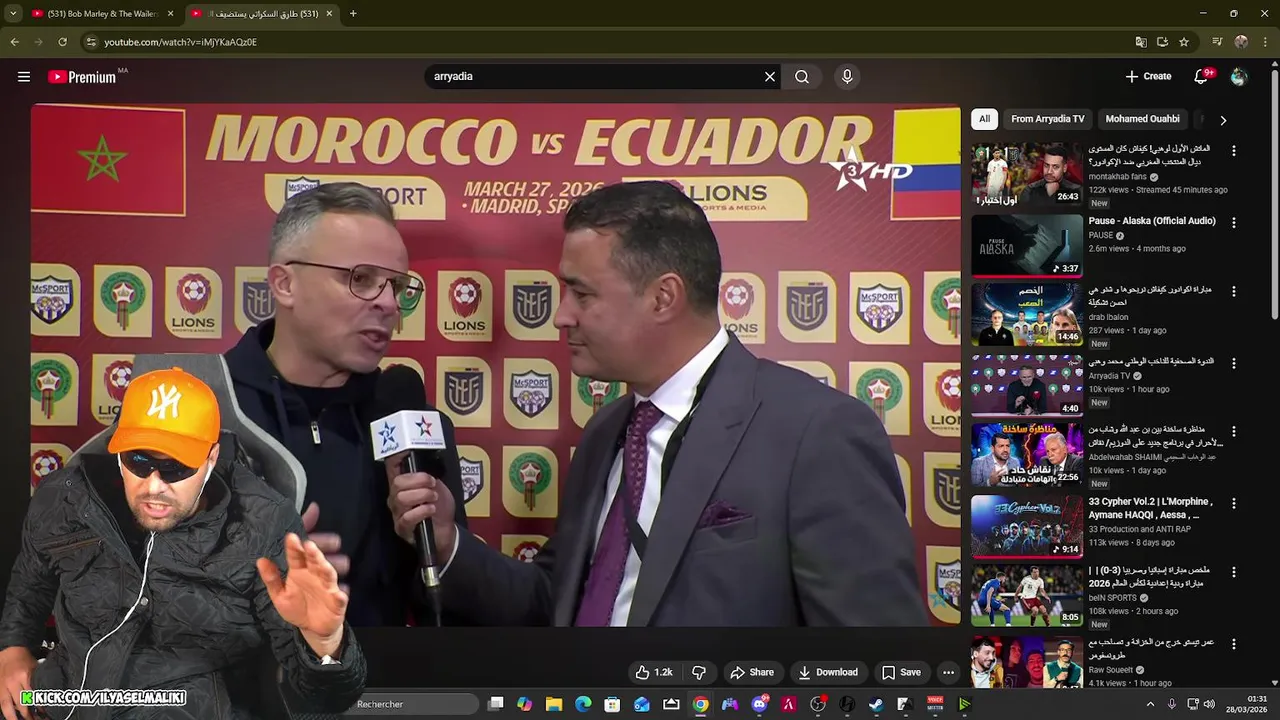Open Discord from the taskbar
Viewport: 1280px width, 720px height.
pyautogui.click(x=759, y=704)
